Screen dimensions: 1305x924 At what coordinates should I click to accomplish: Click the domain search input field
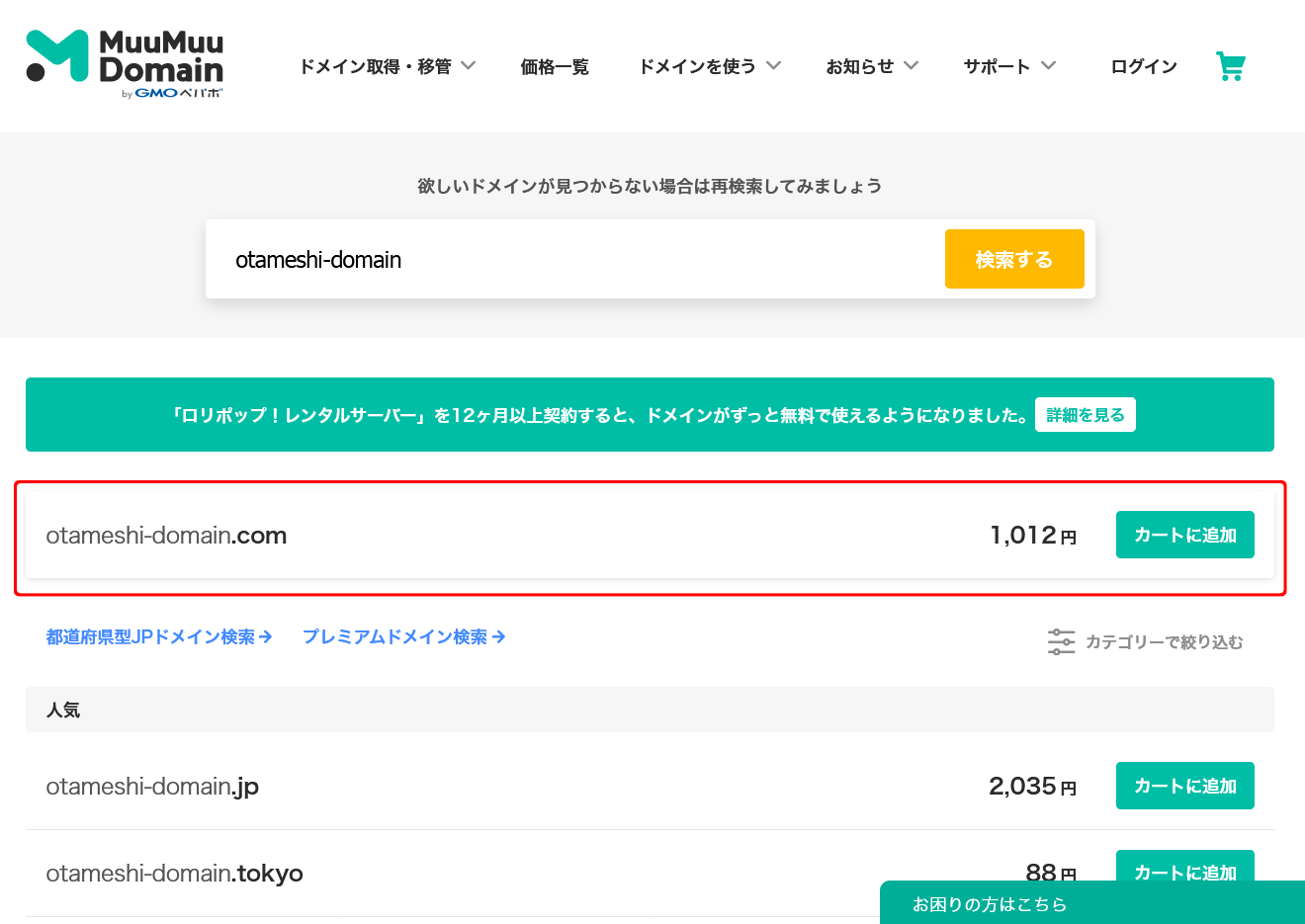pos(573,260)
